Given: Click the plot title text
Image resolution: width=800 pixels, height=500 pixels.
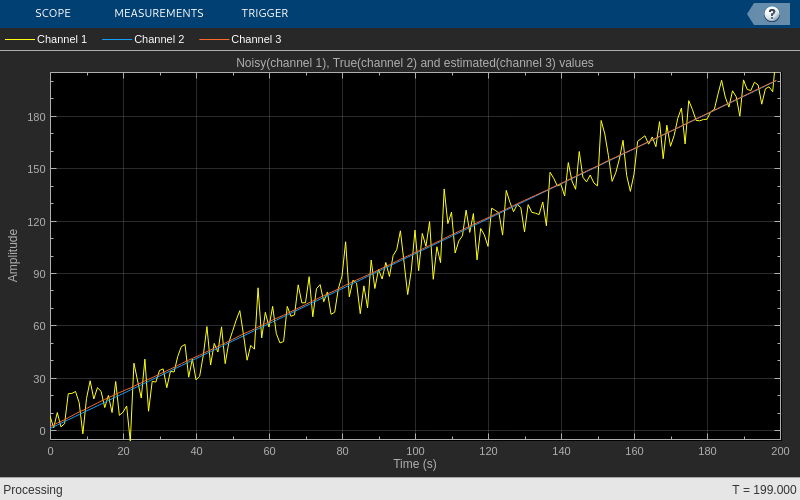Looking at the screenshot, I should [x=414, y=63].
